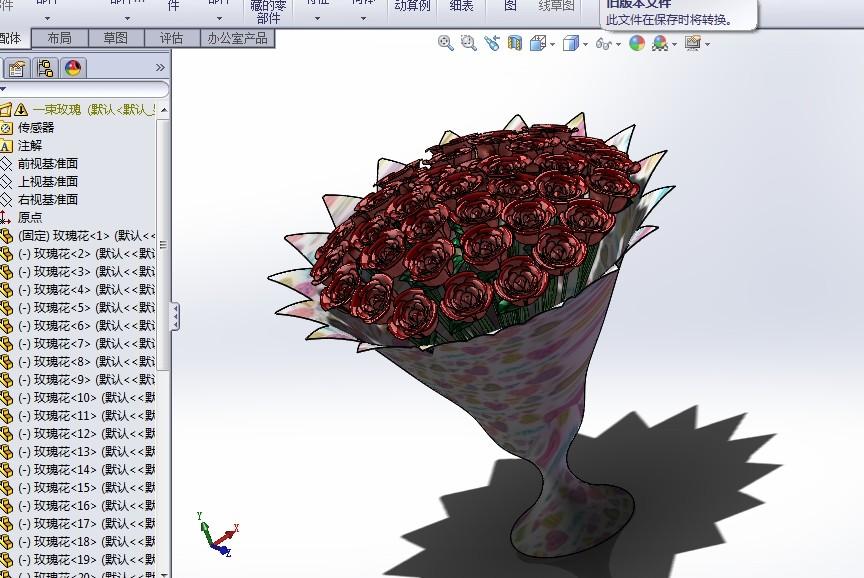This screenshot has width=864, height=578.
Task: Switch to the ConfigurationManager panel tab
Action: 45,68
